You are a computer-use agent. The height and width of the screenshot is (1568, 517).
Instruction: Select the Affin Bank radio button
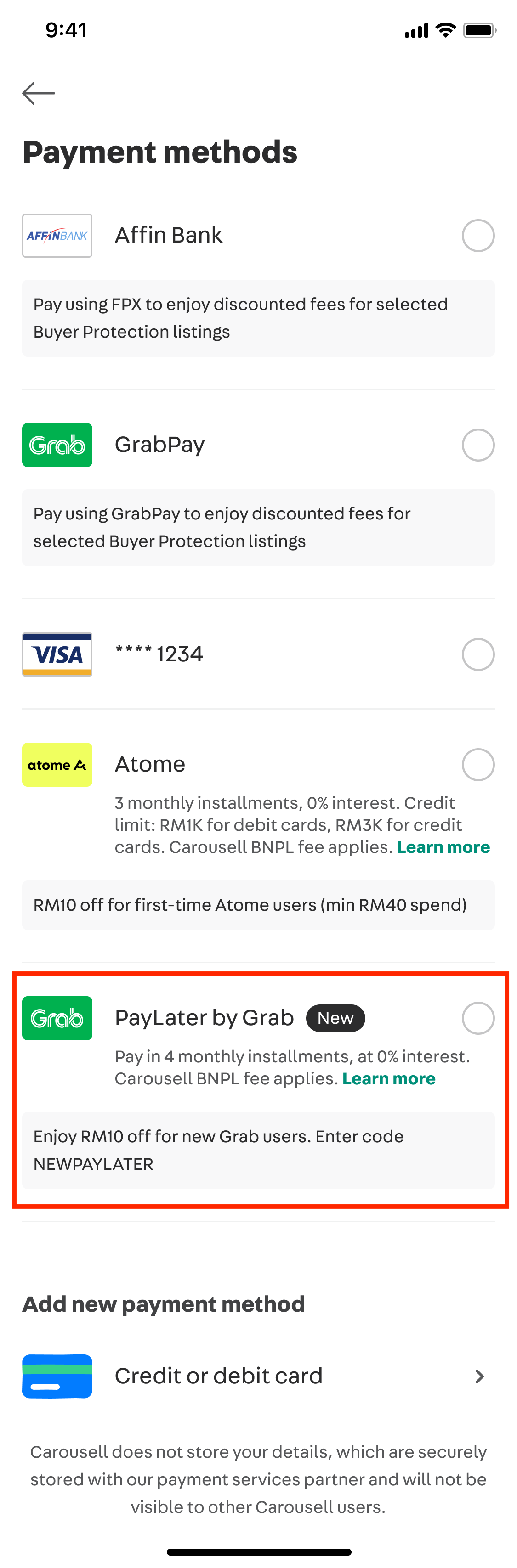coord(478,236)
